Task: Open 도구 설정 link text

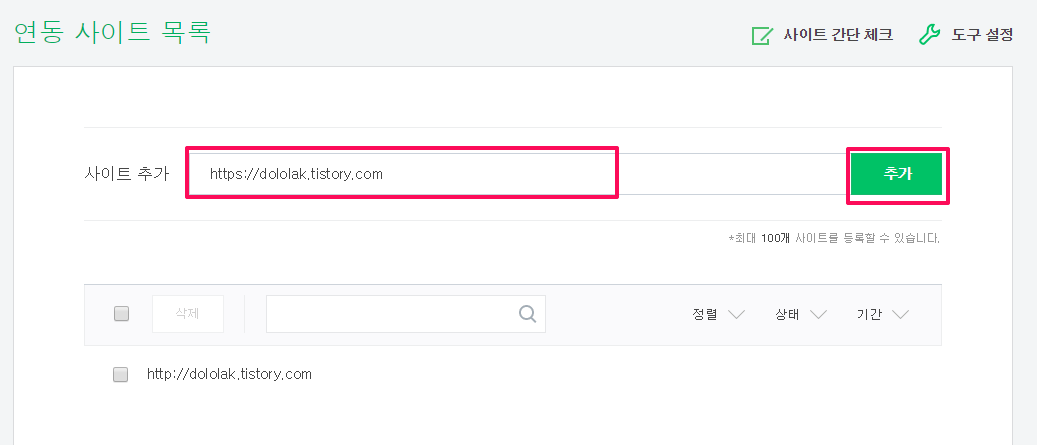Action: [982, 35]
